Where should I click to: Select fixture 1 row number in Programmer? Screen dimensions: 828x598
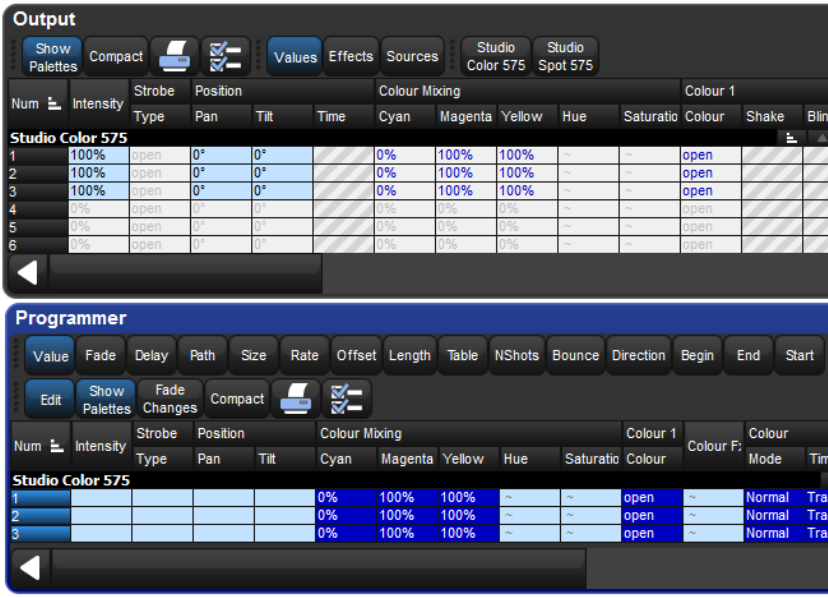41,498
